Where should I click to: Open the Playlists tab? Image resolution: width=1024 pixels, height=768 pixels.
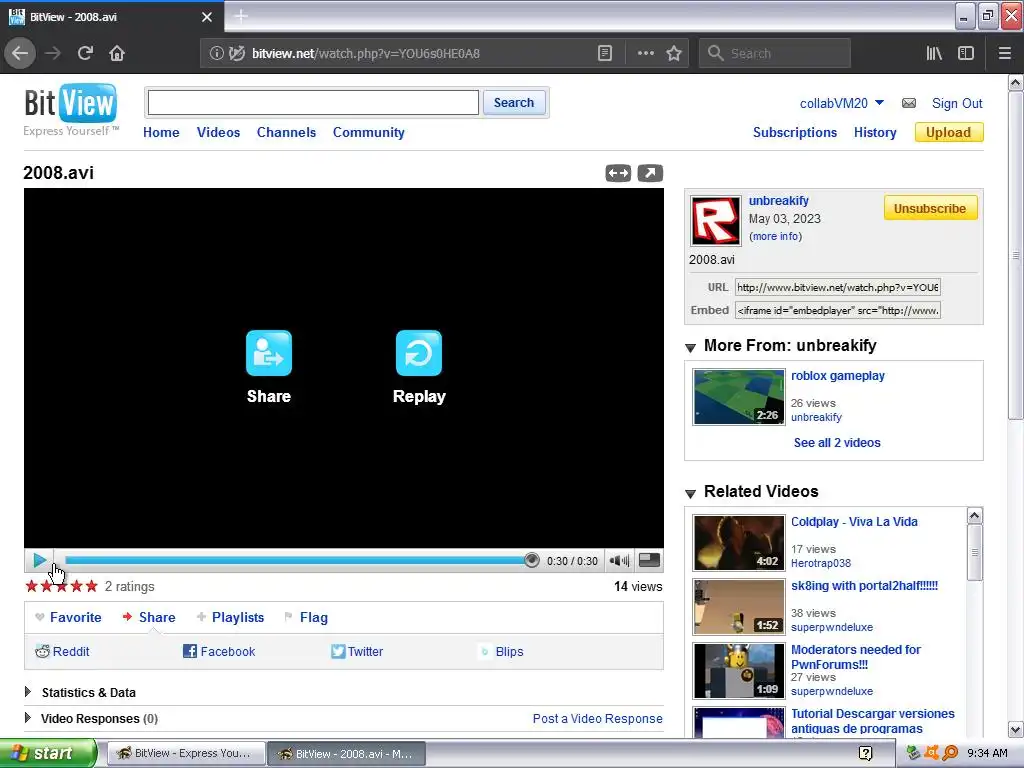click(231, 617)
